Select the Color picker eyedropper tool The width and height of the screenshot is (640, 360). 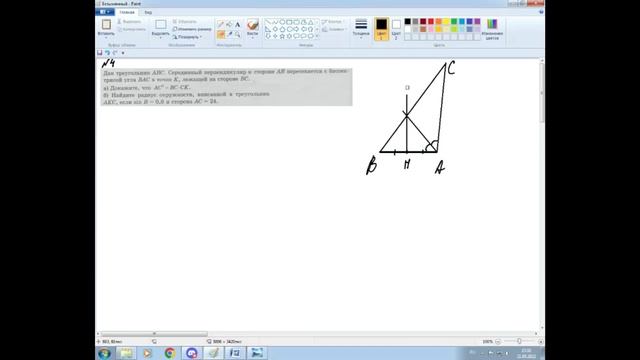[229, 35]
